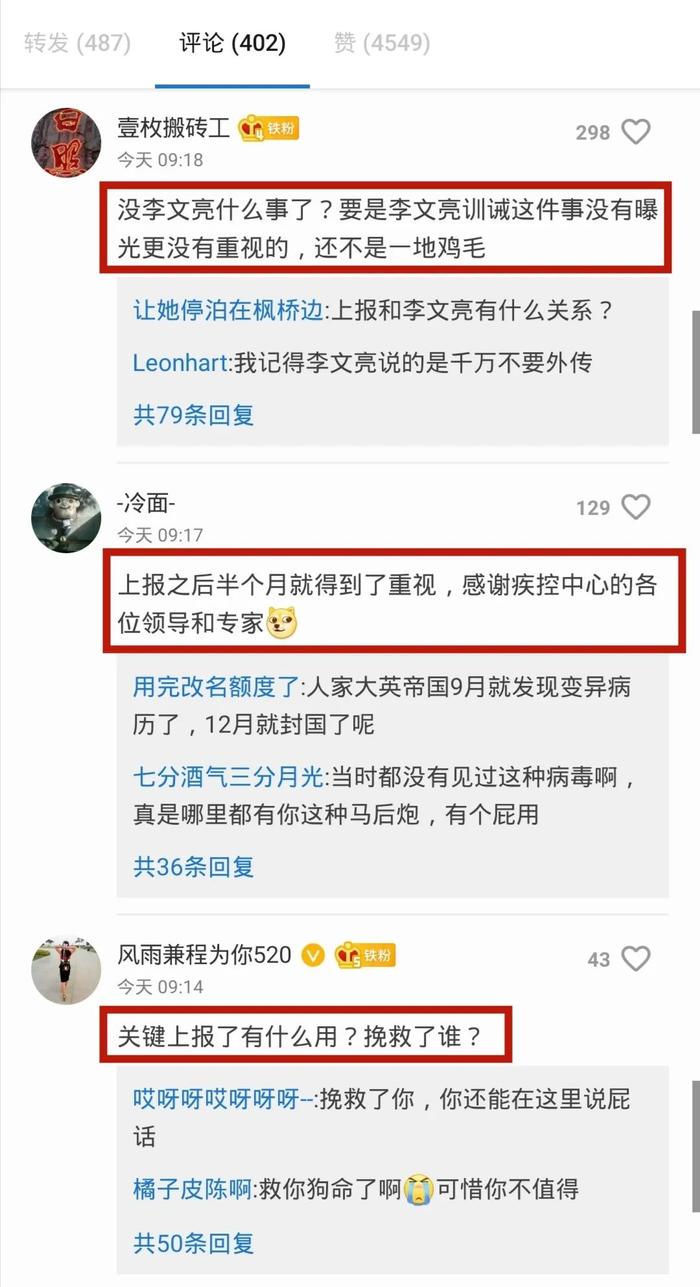Viewport: 700px width, 1287px height.
Task: Expand 共36条回复 replies
Action: tap(193, 867)
